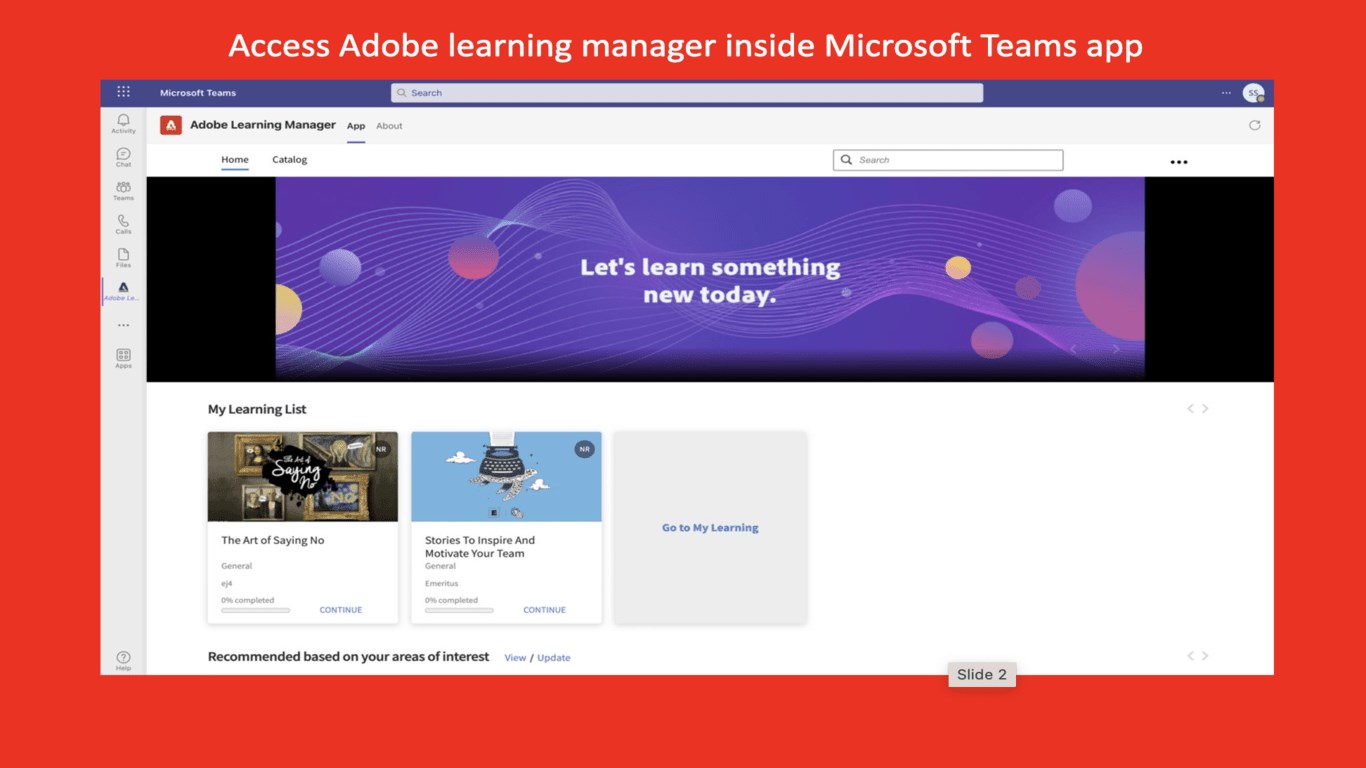Open the SS profile avatar
This screenshot has height=768, width=1366.
click(x=1253, y=93)
